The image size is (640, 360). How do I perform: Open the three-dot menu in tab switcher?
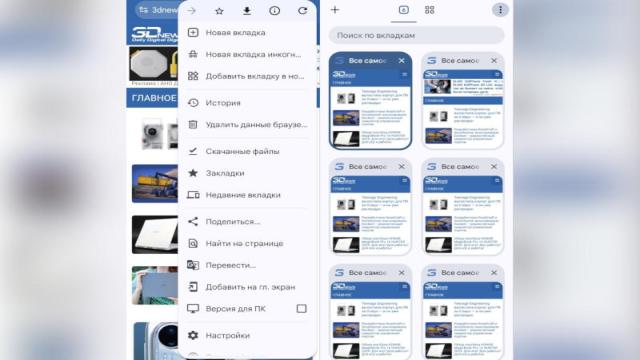(x=500, y=10)
